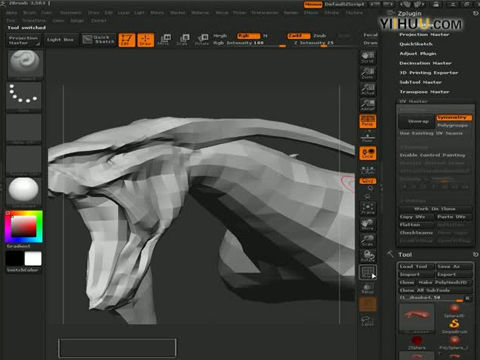Open the current brush thumbnail
480x360 pixels.
(x=24, y=65)
